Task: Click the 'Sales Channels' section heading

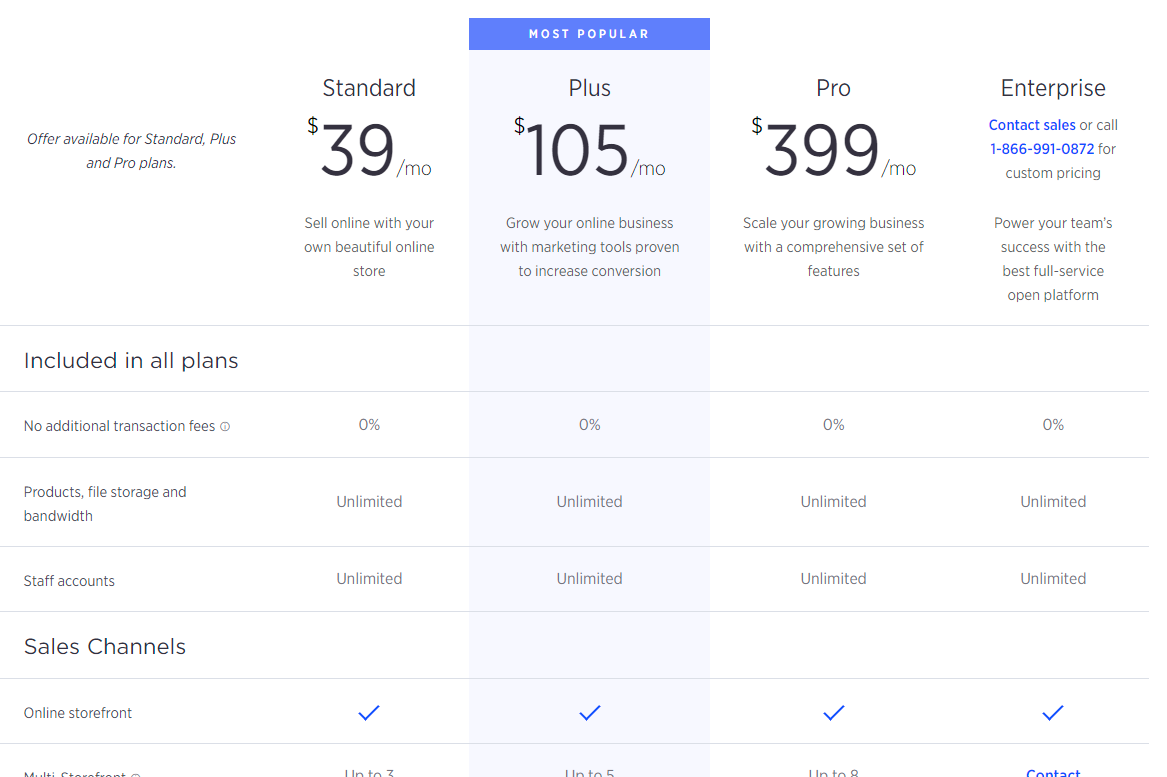Action: pos(105,646)
